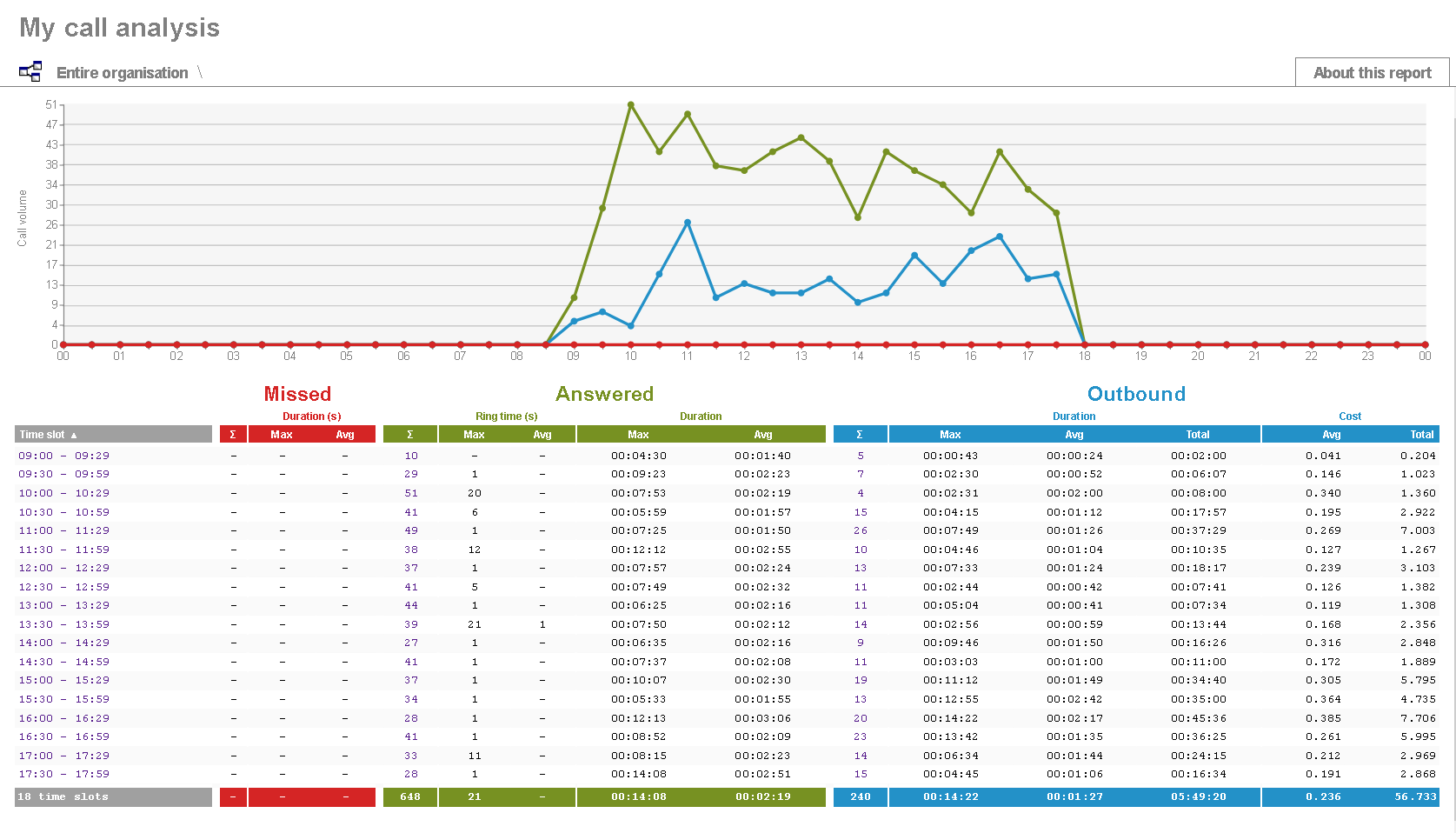Sort by the Outbound Duration Total column
This screenshot has height=833, width=1456.
tap(1198, 434)
